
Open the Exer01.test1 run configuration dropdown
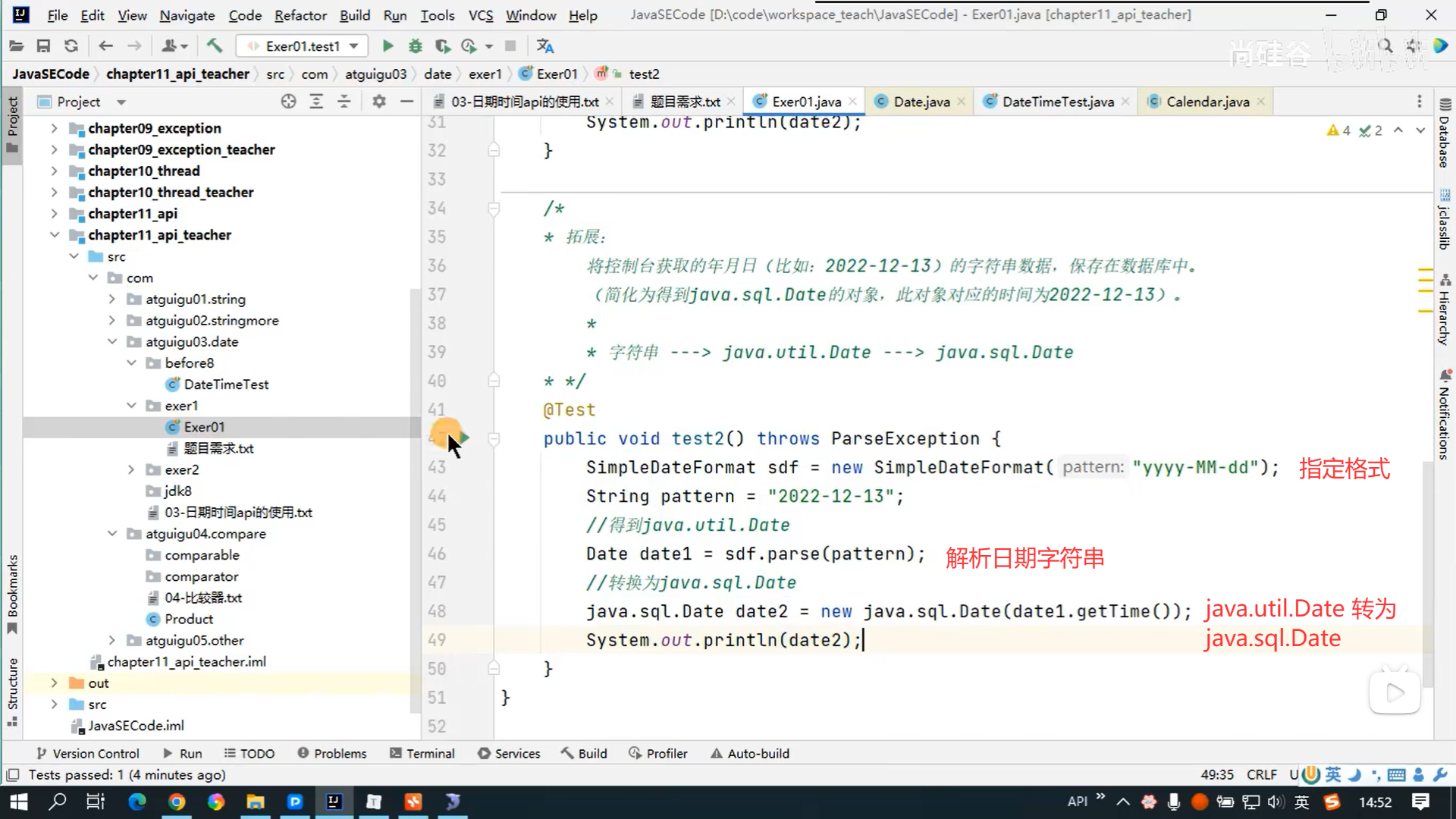[302, 46]
